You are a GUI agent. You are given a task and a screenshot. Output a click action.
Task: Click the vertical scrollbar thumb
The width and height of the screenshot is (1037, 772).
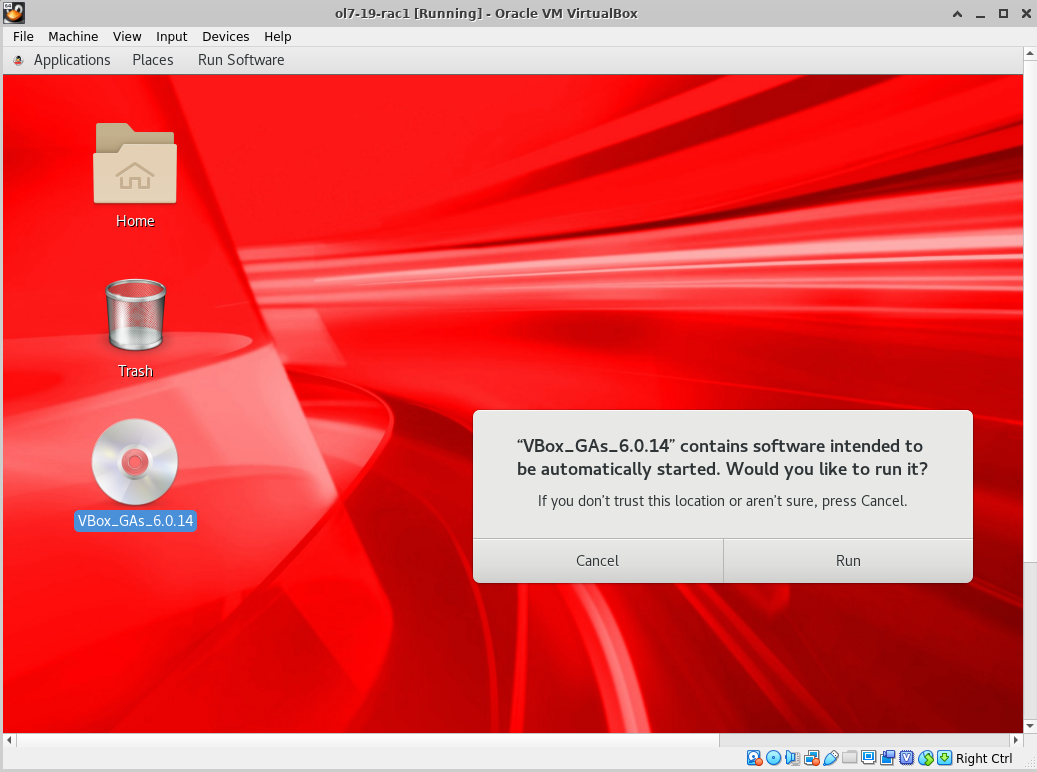point(1030,312)
